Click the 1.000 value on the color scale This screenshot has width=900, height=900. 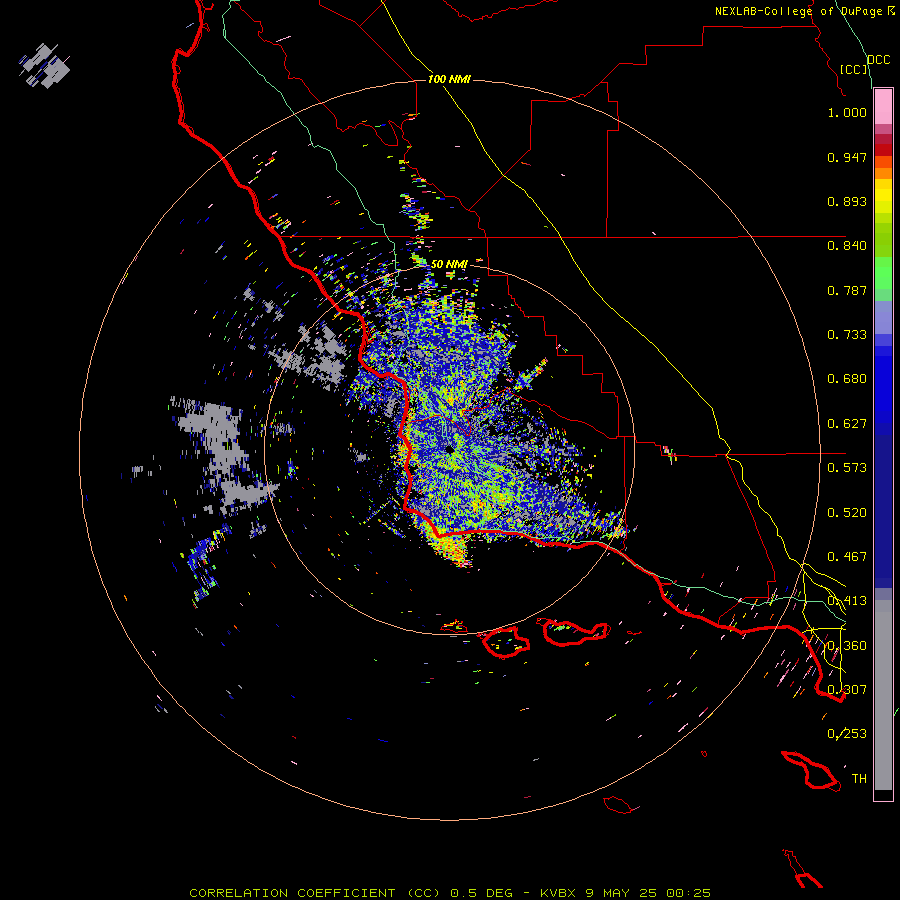[847, 112]
